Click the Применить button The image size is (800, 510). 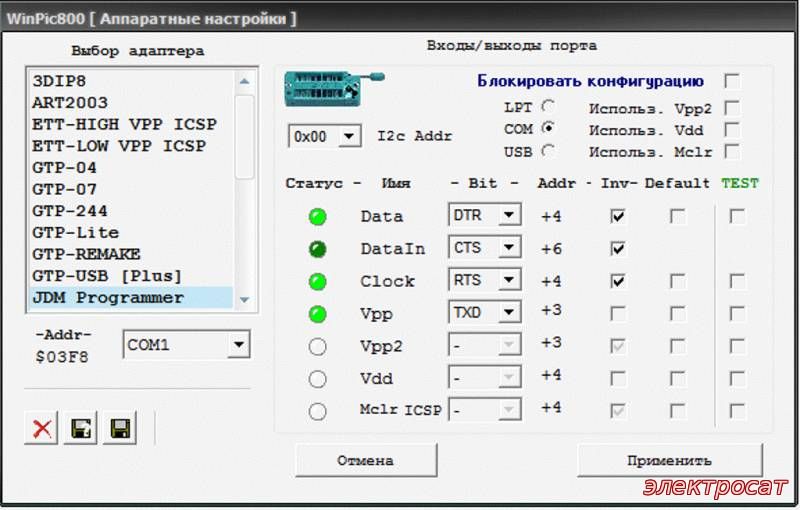click(669, 461)
